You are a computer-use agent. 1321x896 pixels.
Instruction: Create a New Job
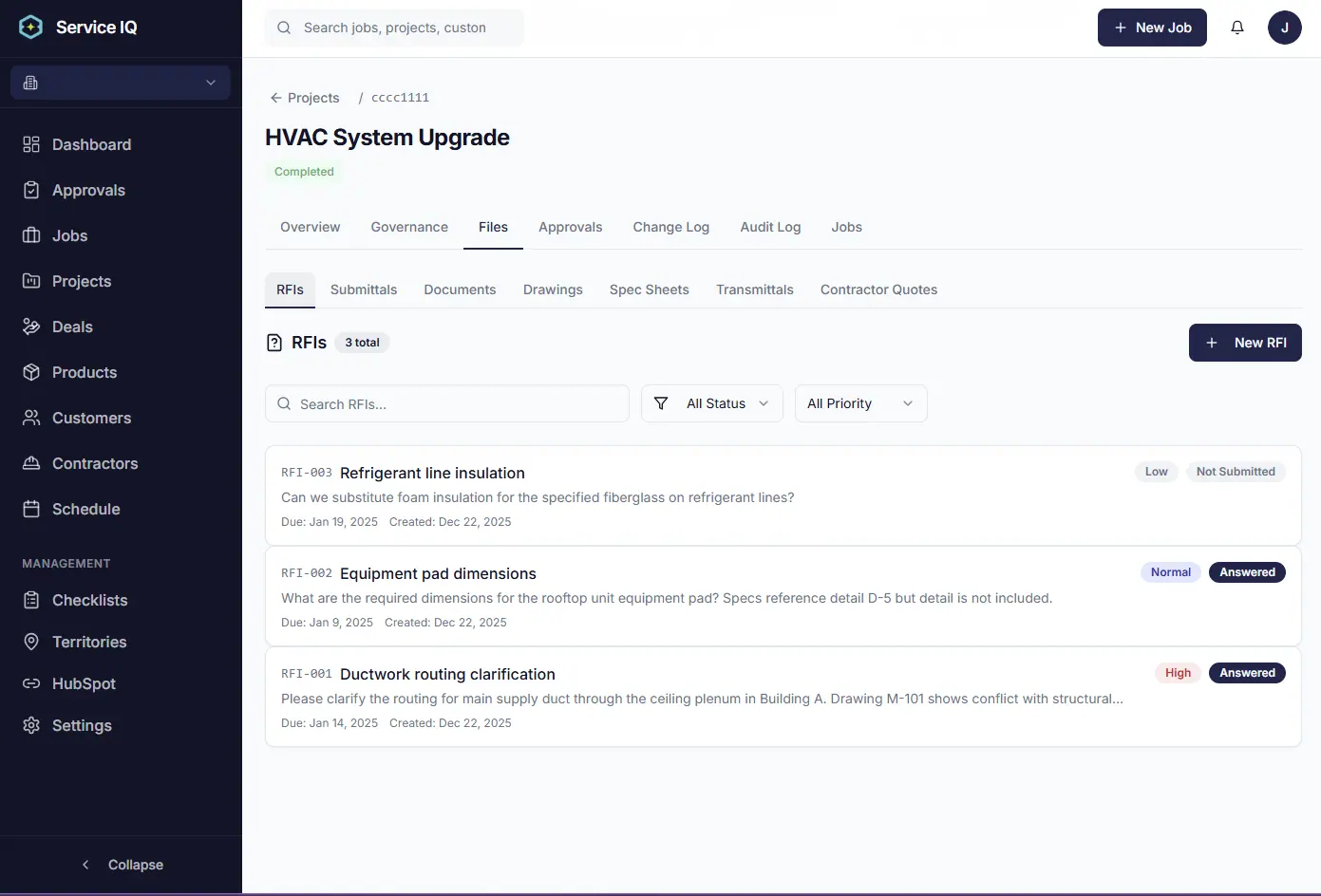tap(1152, 28)
